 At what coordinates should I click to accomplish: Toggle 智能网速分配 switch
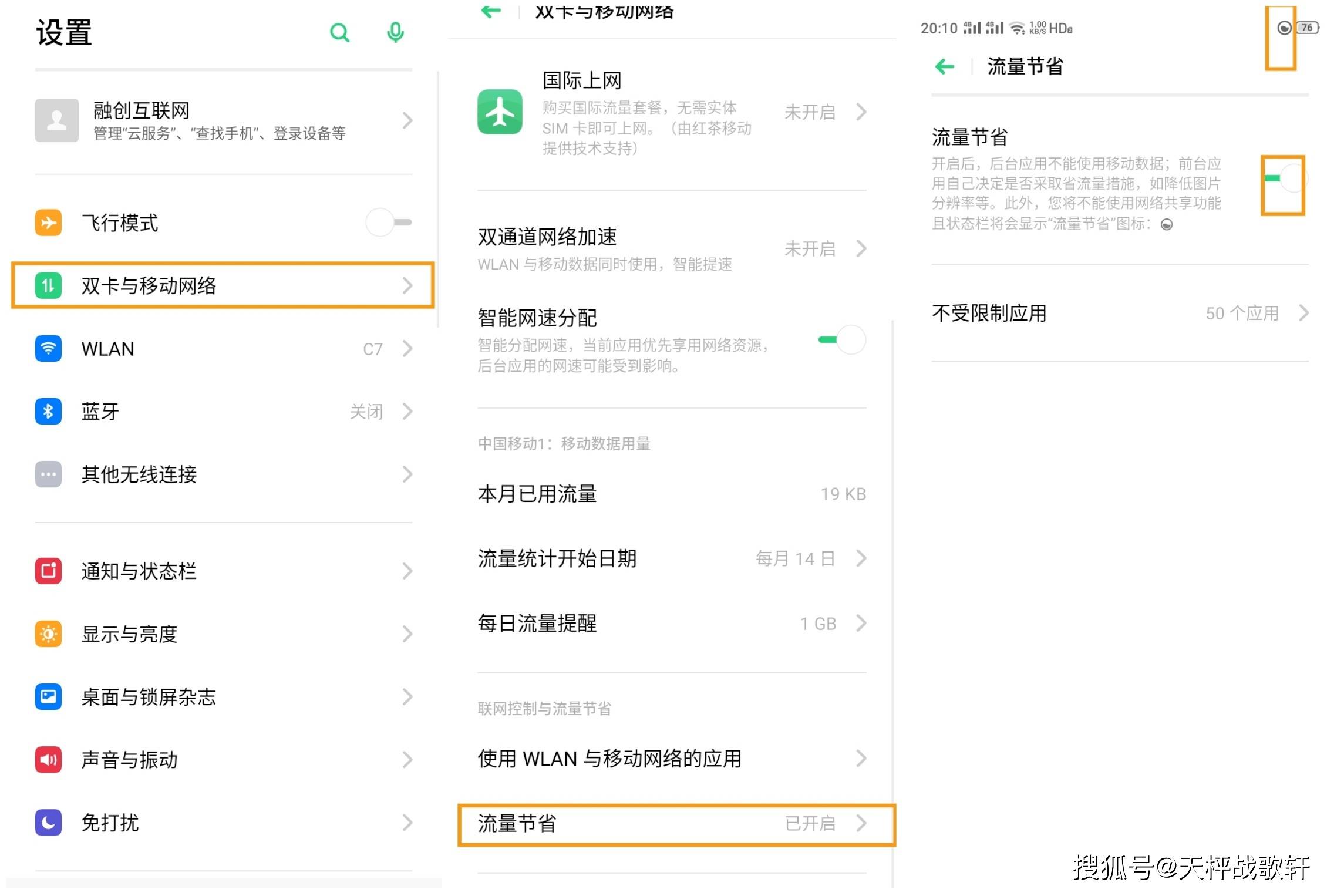(x=842, y=339)
